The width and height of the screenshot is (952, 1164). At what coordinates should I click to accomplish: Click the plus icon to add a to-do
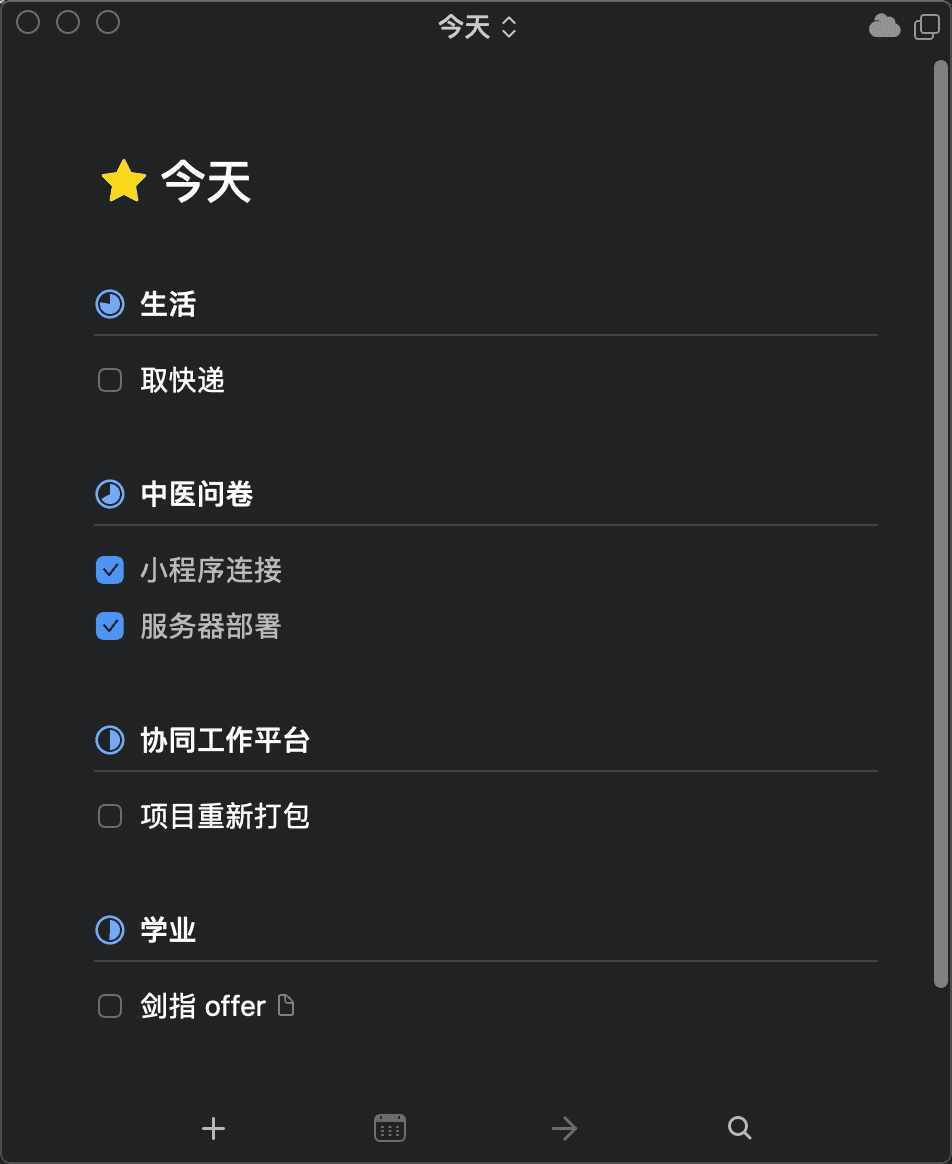213,1129
